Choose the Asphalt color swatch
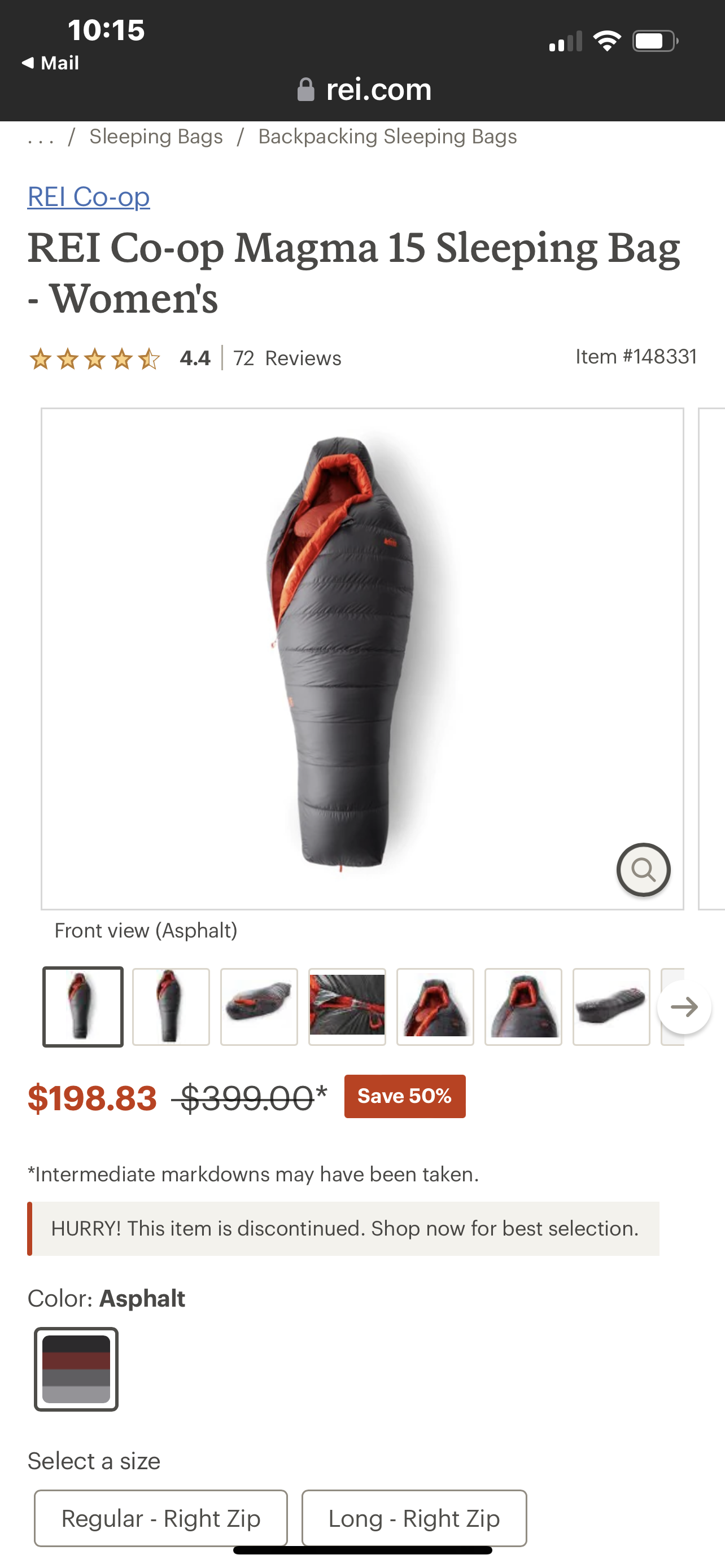This screenshot has height=1568, width=725. tap(76, 1369)
